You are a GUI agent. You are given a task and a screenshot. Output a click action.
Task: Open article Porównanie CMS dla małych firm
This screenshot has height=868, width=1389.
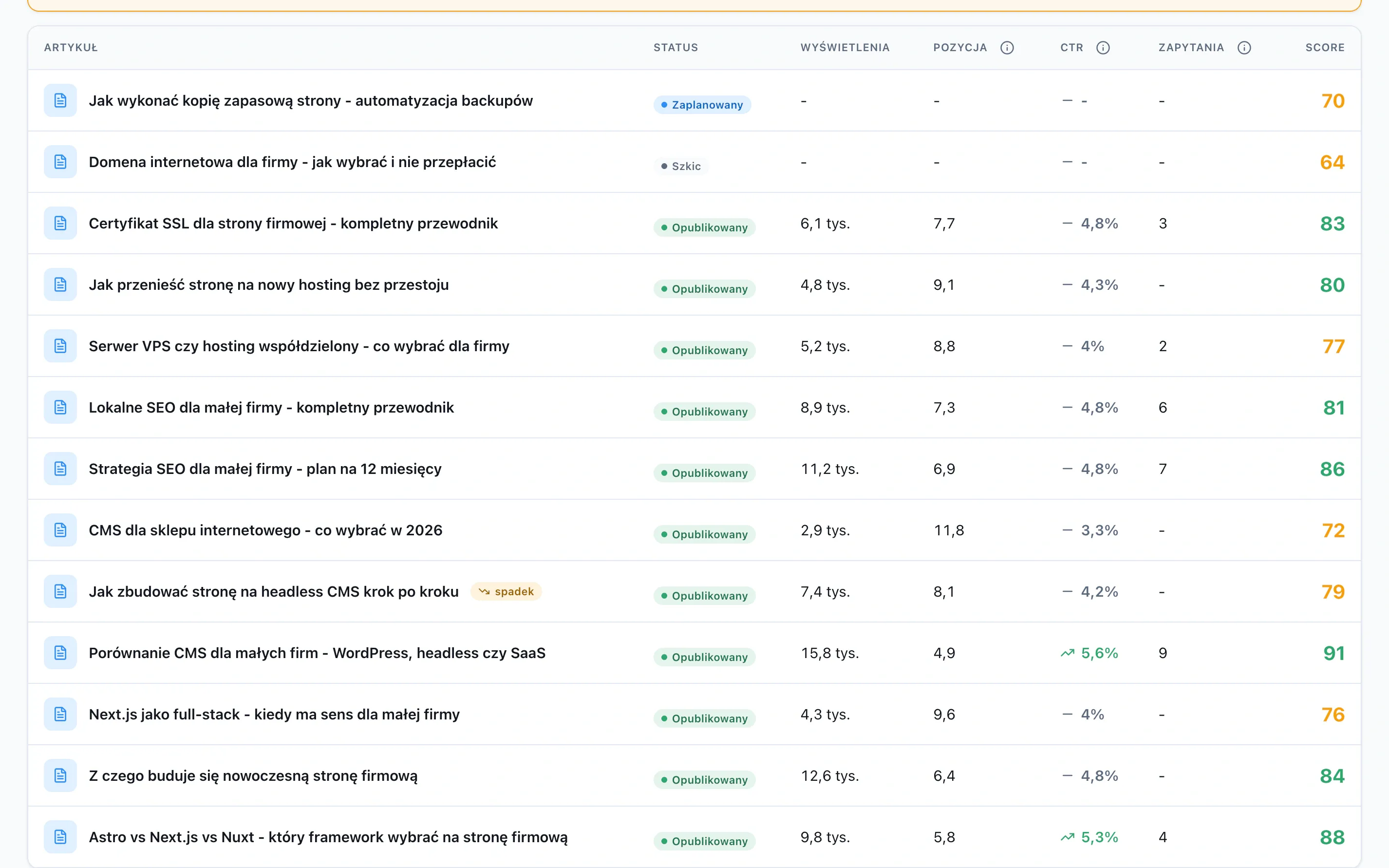(317, 653)
